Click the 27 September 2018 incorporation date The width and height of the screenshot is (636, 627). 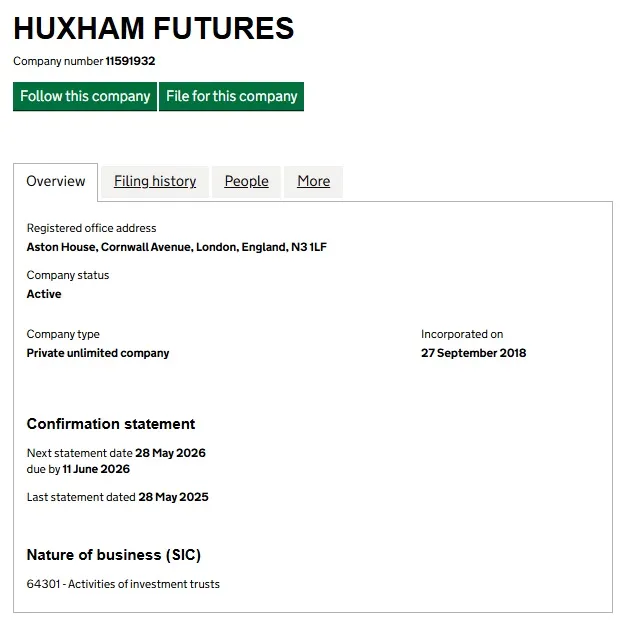473,353
